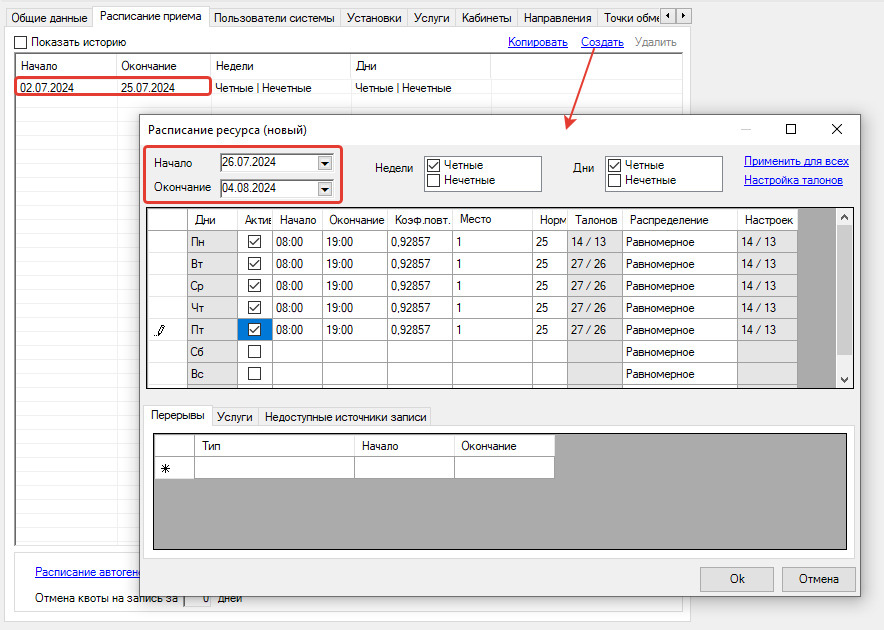Switch to the Услуги tab in dialog
The height and width of the screenshot is (630, 884).
point(235,417)
